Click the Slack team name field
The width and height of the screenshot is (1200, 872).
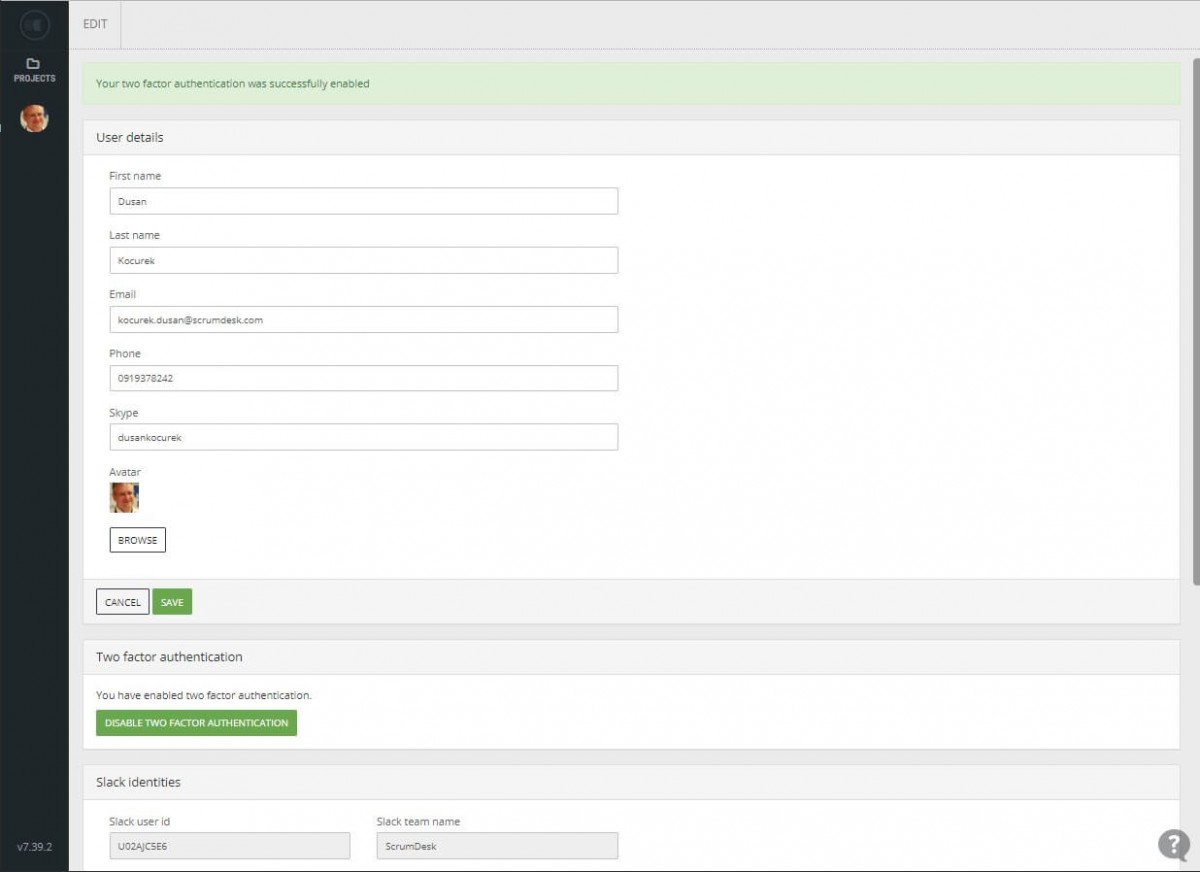click(x=496, y=846)
